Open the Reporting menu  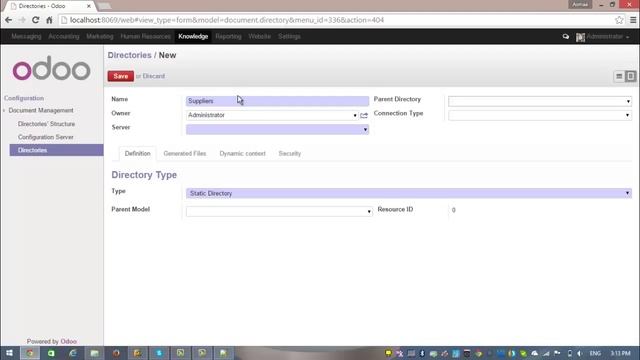(228, 36)
